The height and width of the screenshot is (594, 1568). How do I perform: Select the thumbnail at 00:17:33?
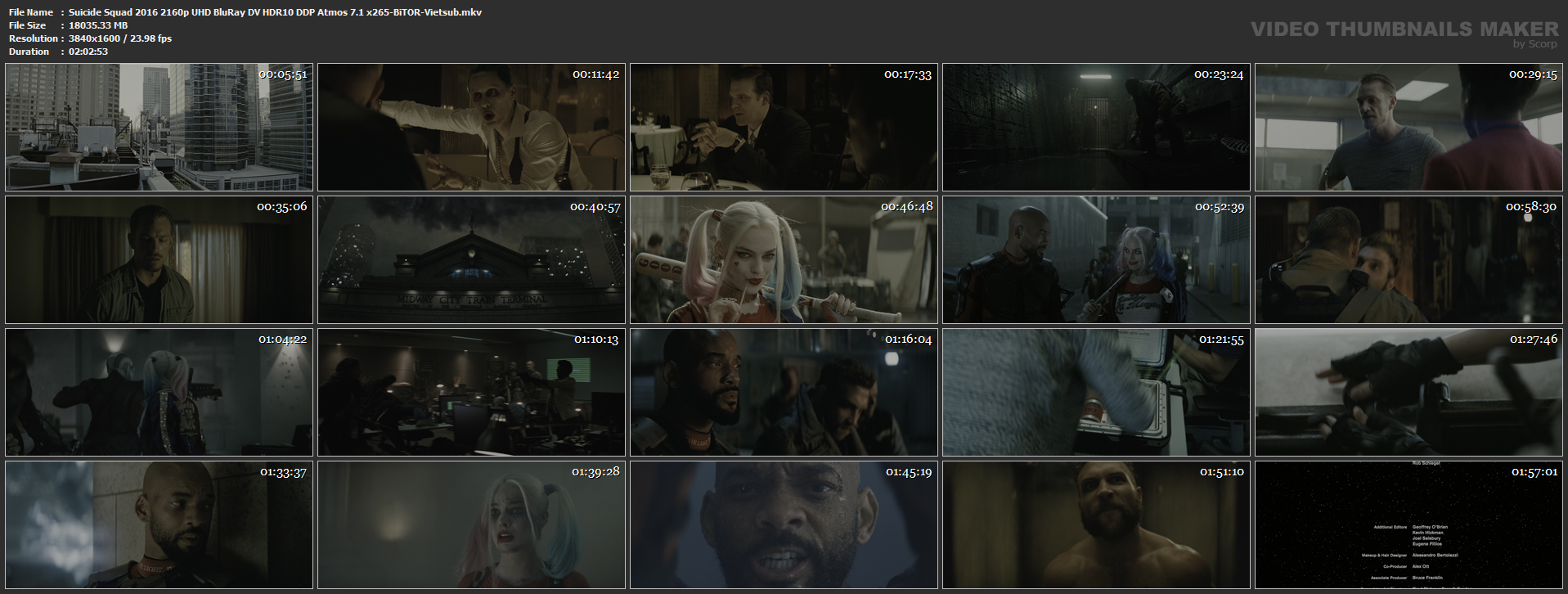click(784, 127)
